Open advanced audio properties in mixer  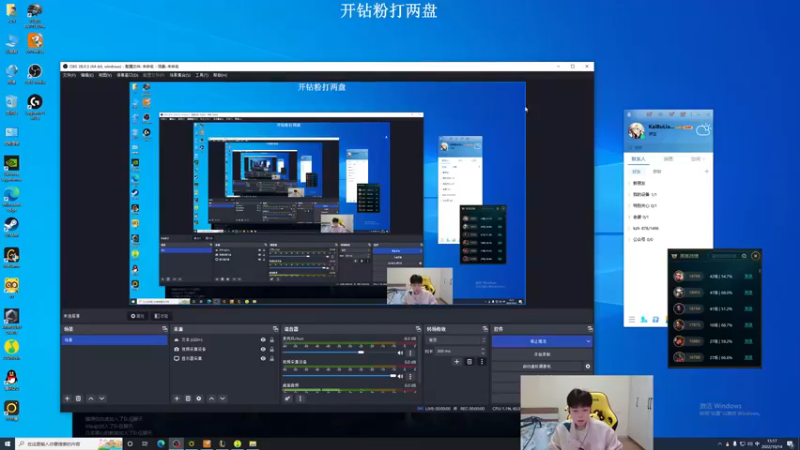click(x=288, y=398)
